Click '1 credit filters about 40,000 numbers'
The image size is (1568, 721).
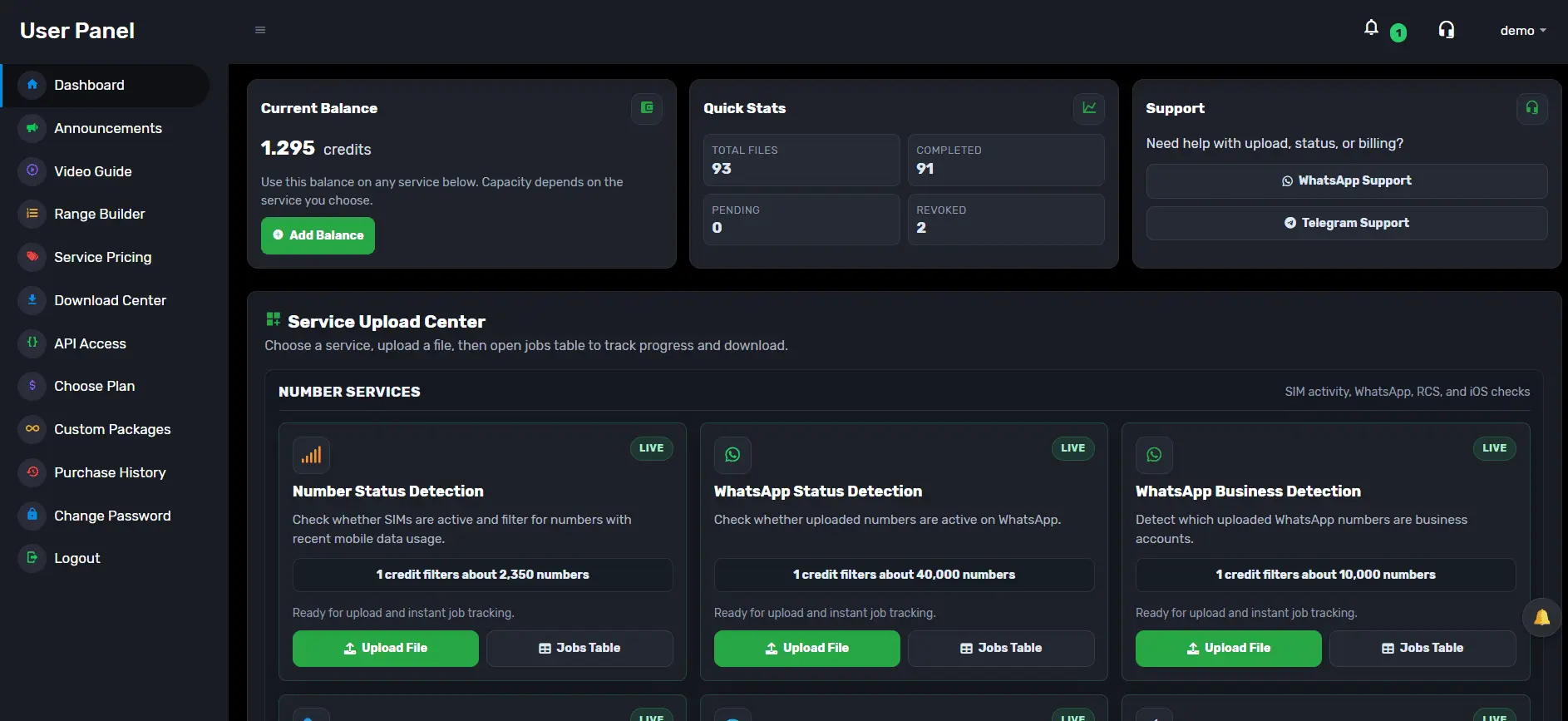pos(905,575)
